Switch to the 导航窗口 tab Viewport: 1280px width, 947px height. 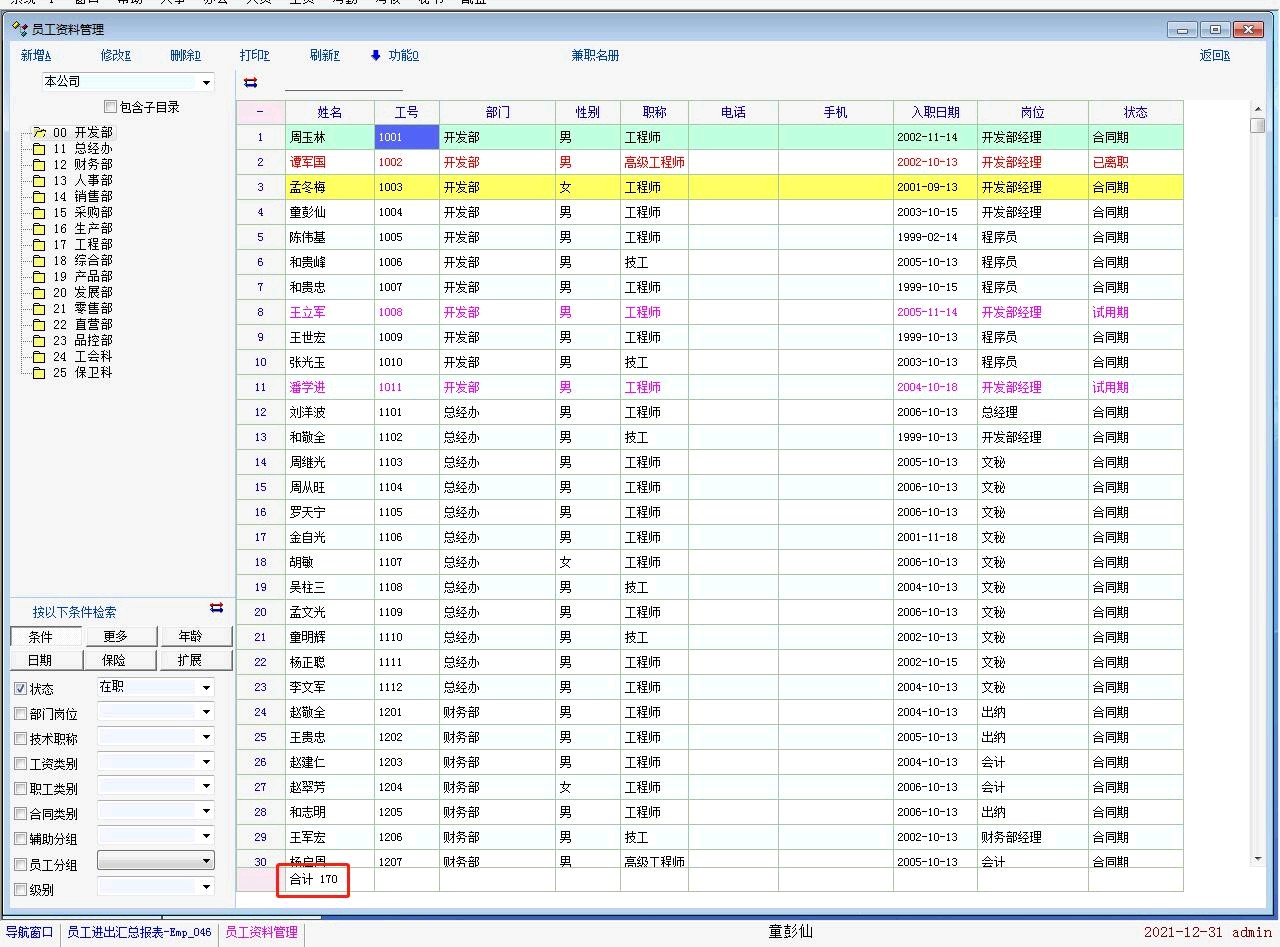pyautogui.click(x=29, y=932)
